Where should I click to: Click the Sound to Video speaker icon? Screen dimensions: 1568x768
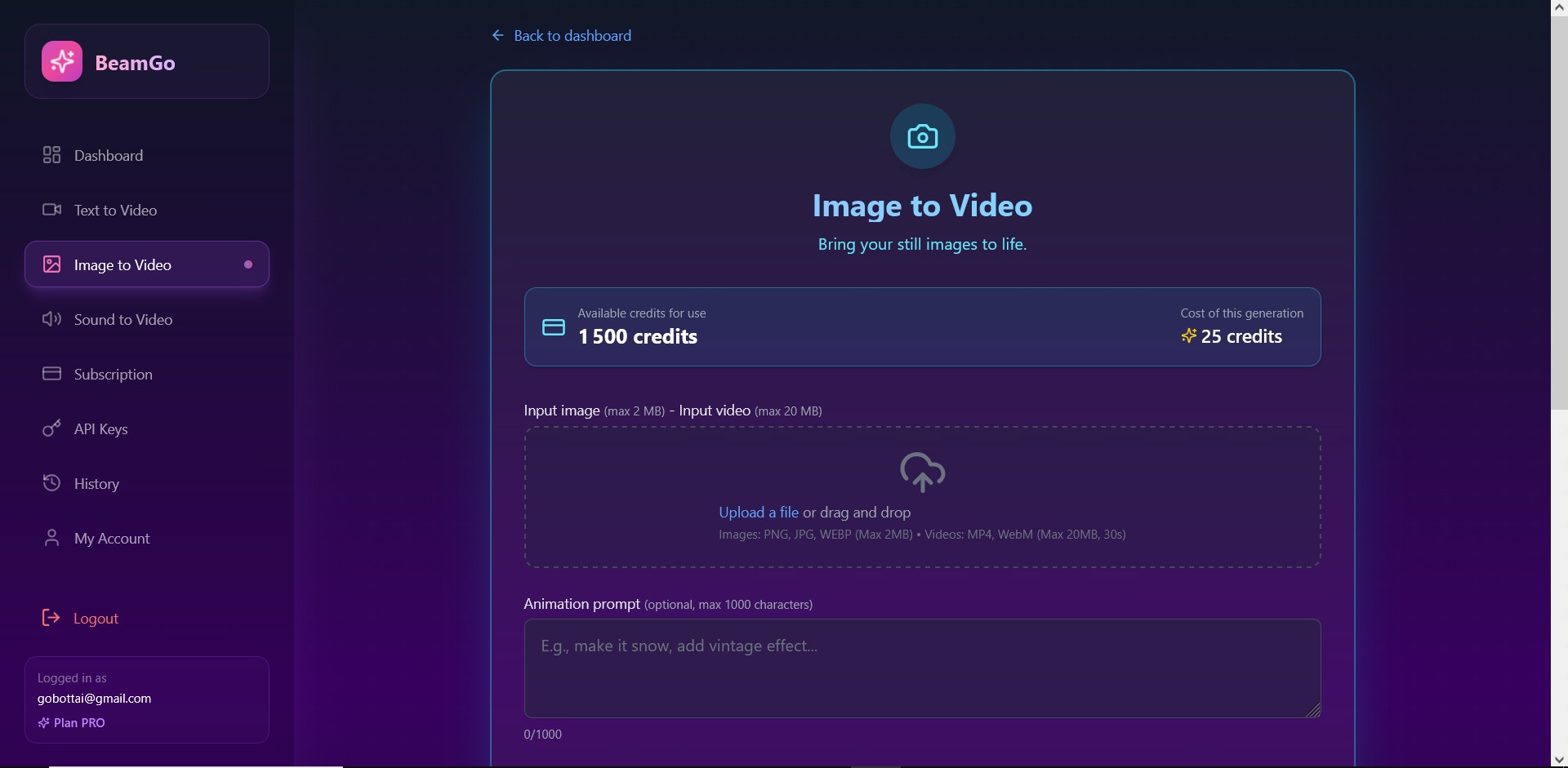[51, 319]
